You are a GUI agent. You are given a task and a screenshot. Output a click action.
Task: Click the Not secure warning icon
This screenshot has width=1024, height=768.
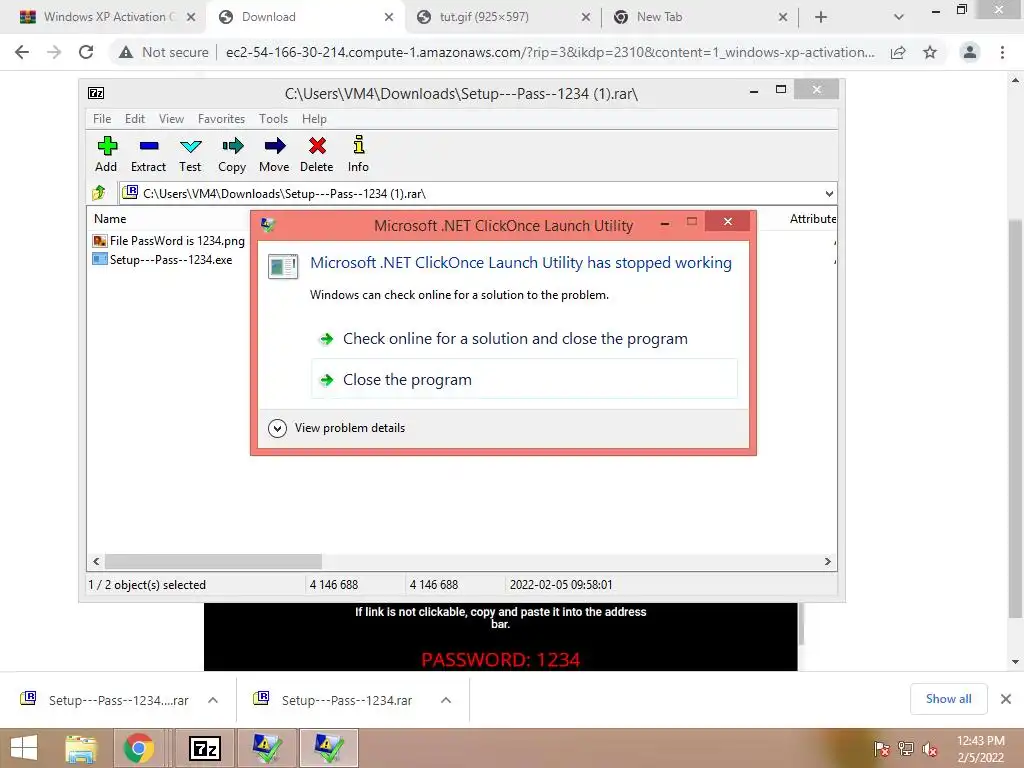[x=126, y=52]
